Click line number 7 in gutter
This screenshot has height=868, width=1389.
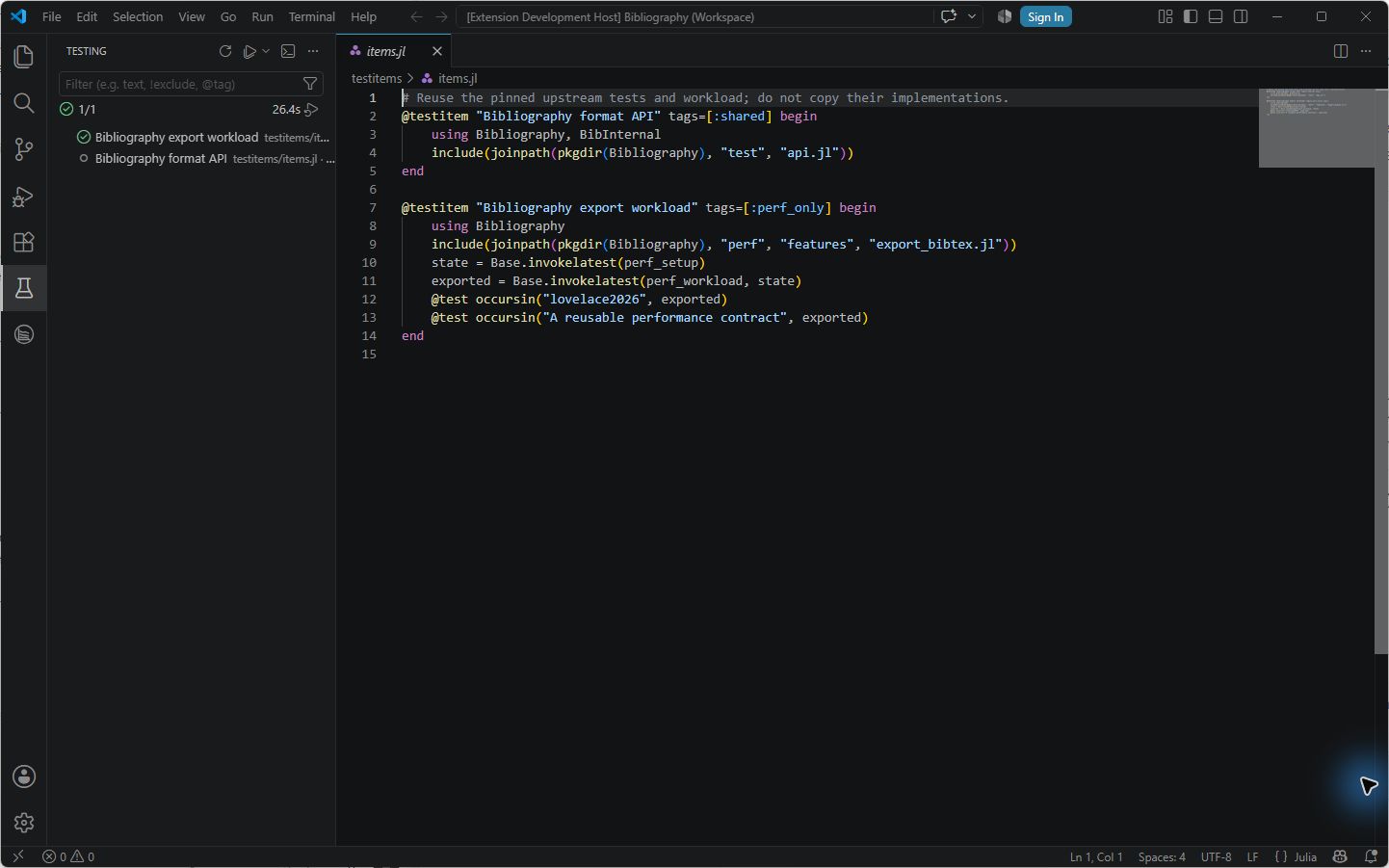(x=373, y=207)
